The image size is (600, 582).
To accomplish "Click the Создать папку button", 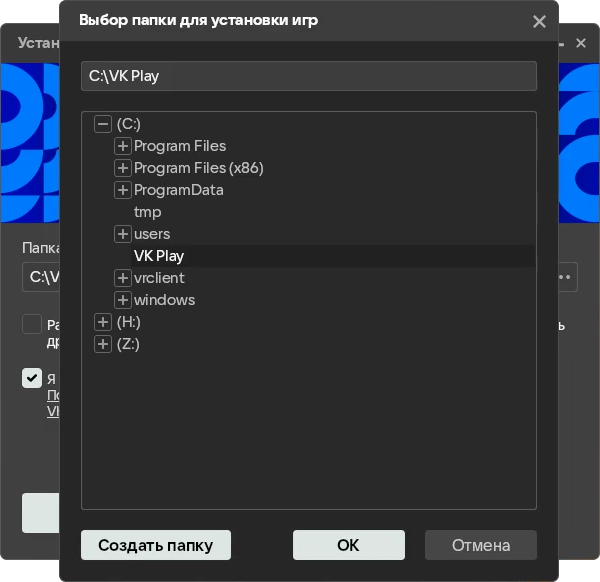I will 156,545.
